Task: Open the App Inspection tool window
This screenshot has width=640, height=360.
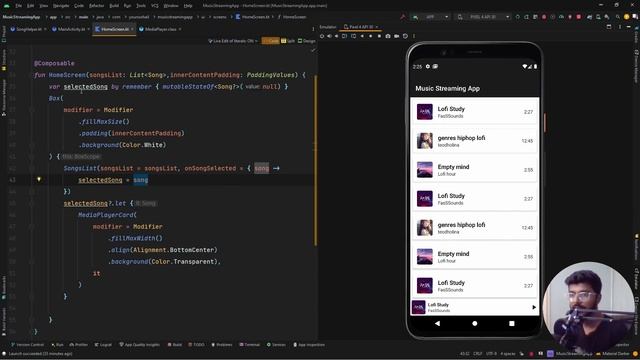Action: point(309,344)
